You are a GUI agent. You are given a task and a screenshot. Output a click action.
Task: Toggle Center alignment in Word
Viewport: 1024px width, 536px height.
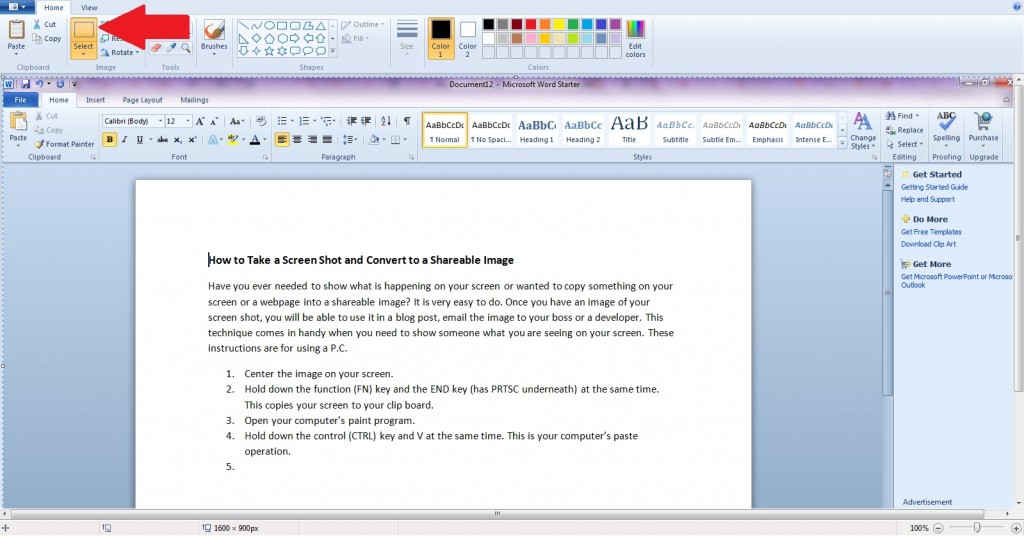(x=297, y=139)
